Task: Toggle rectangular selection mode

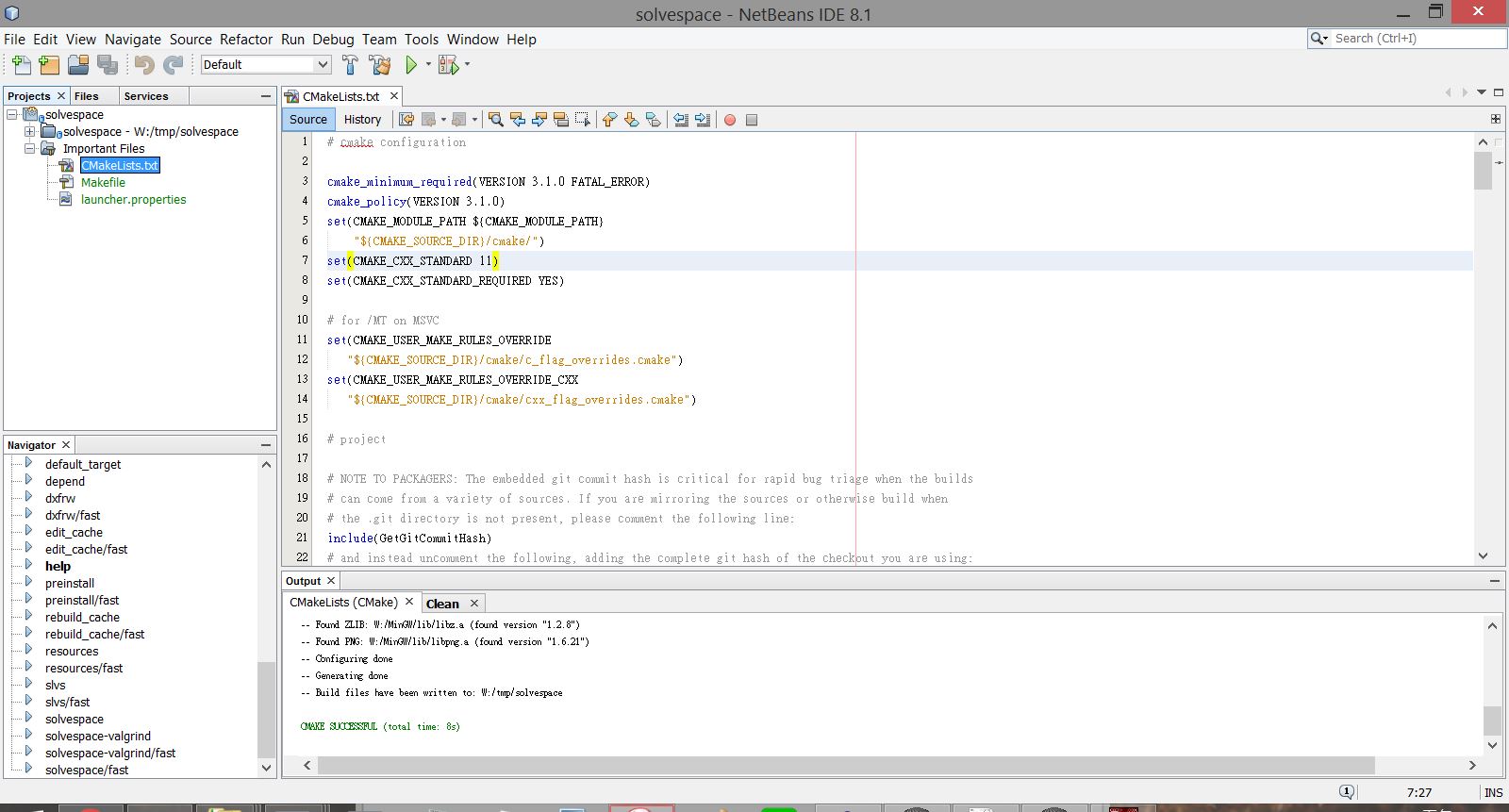Action: (583, 120)
